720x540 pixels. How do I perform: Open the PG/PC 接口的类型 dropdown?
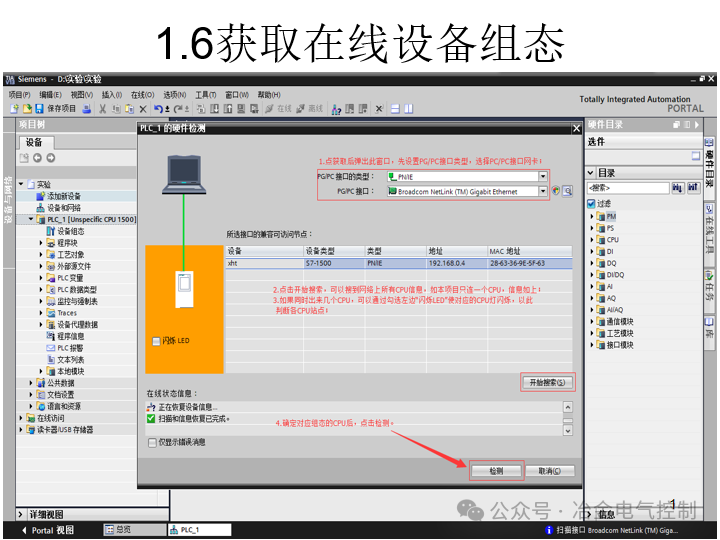tap(543, 176)
